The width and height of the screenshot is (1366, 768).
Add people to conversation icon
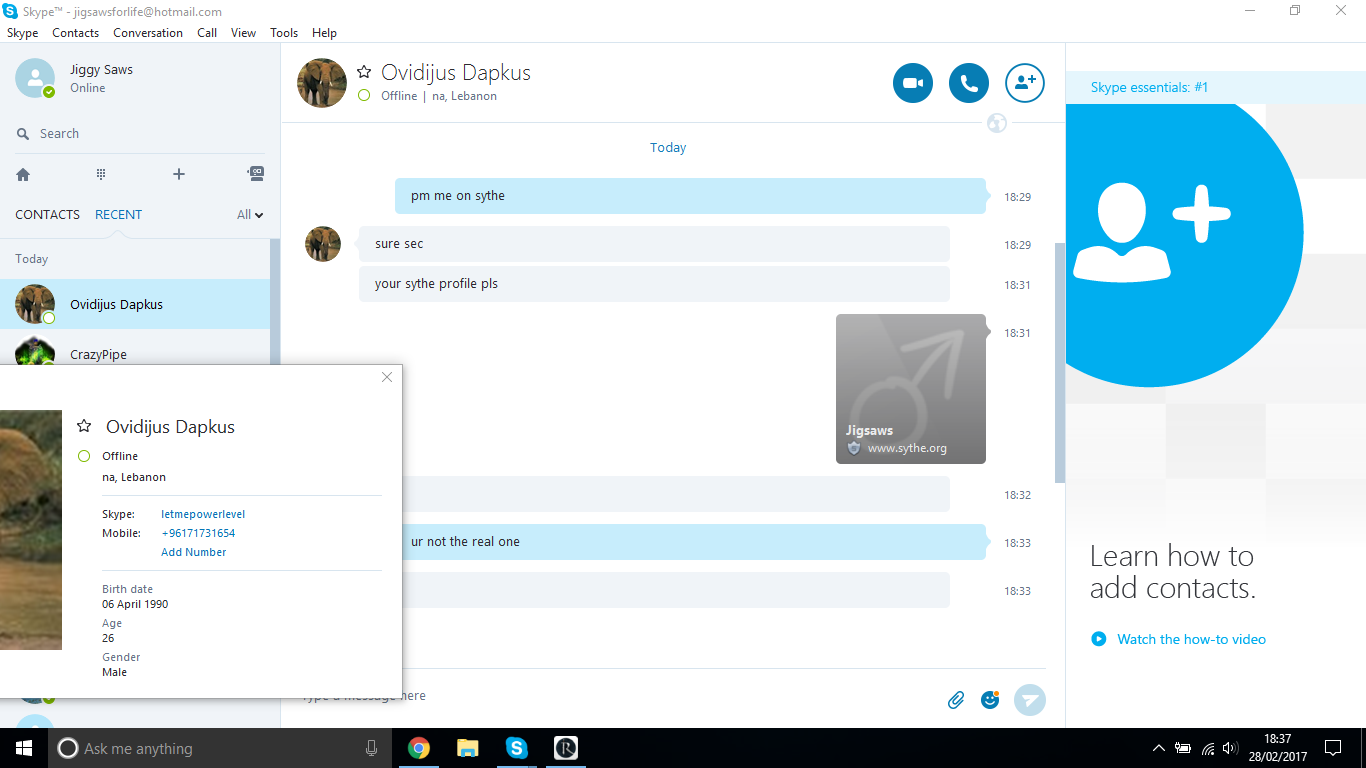1025,83
